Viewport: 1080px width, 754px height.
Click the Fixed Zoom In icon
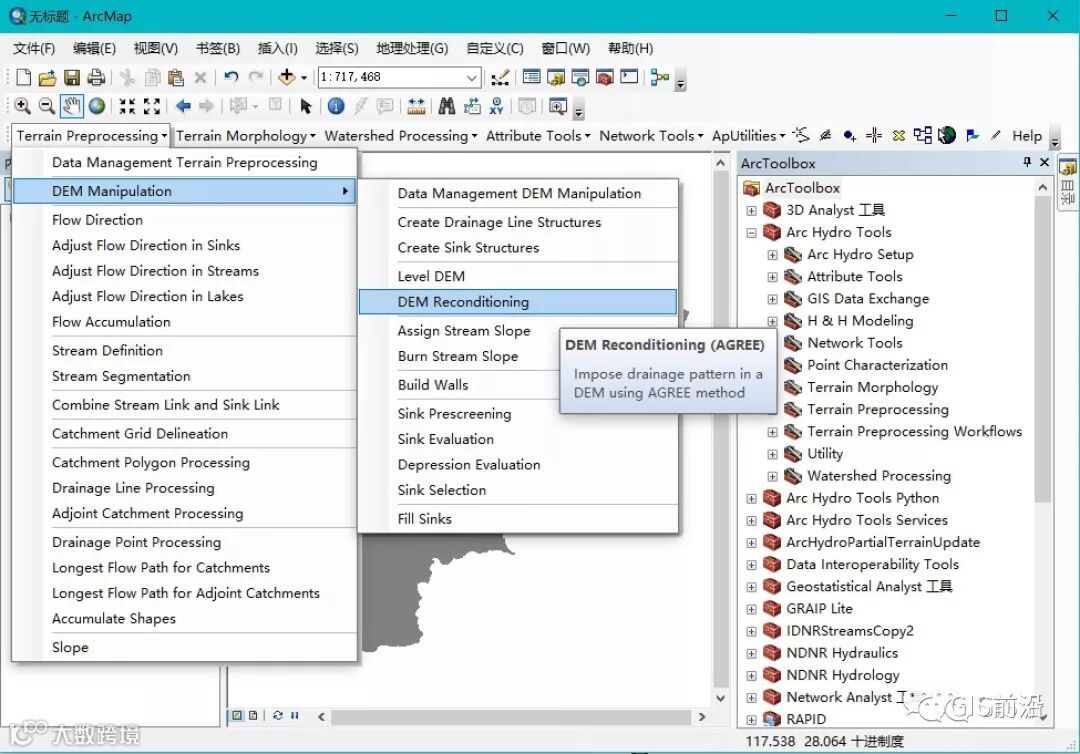click(127, 106)
